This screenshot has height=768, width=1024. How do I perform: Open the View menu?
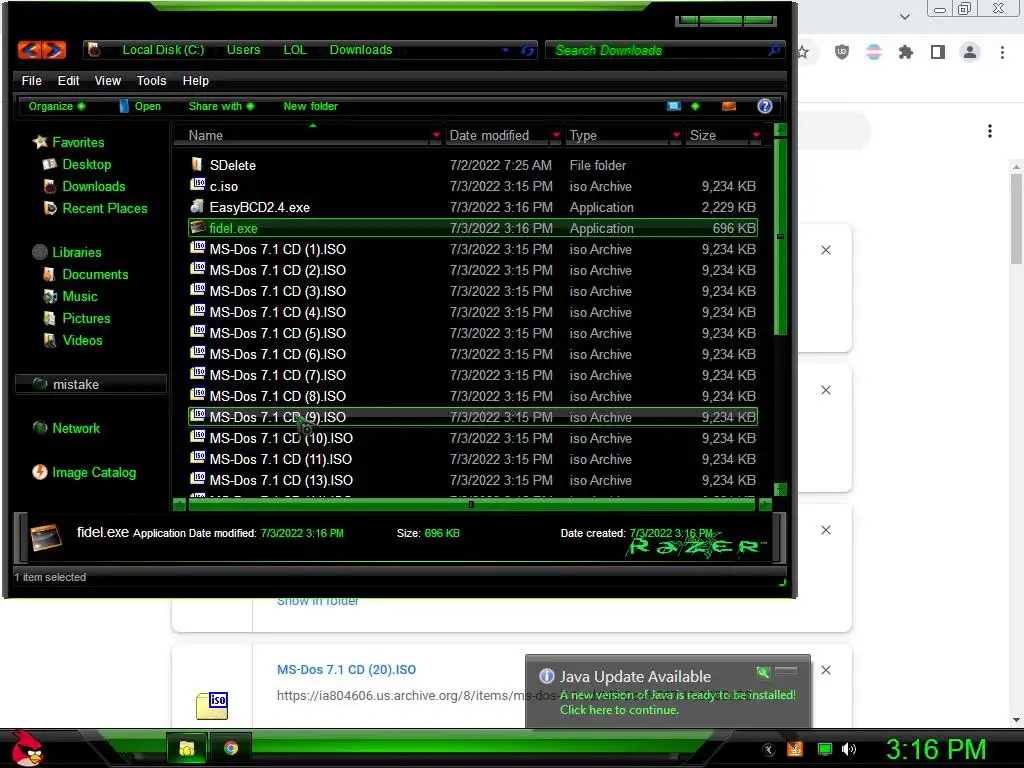tap(108, 80)
